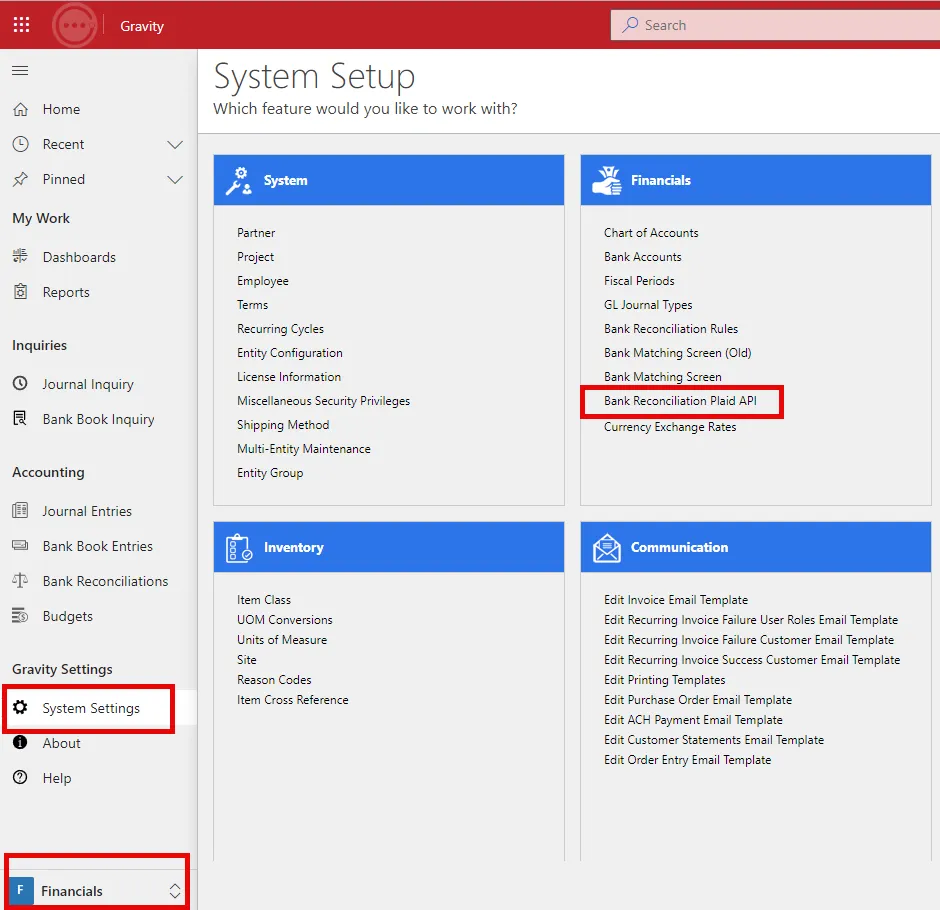Focus the Search input field
Image resolution: width=940 pixels, height=910 pixels.
tap(775, 25)
